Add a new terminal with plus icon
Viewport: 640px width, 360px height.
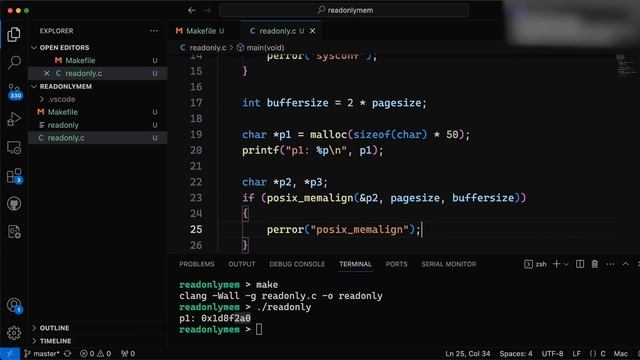[556, 264]
